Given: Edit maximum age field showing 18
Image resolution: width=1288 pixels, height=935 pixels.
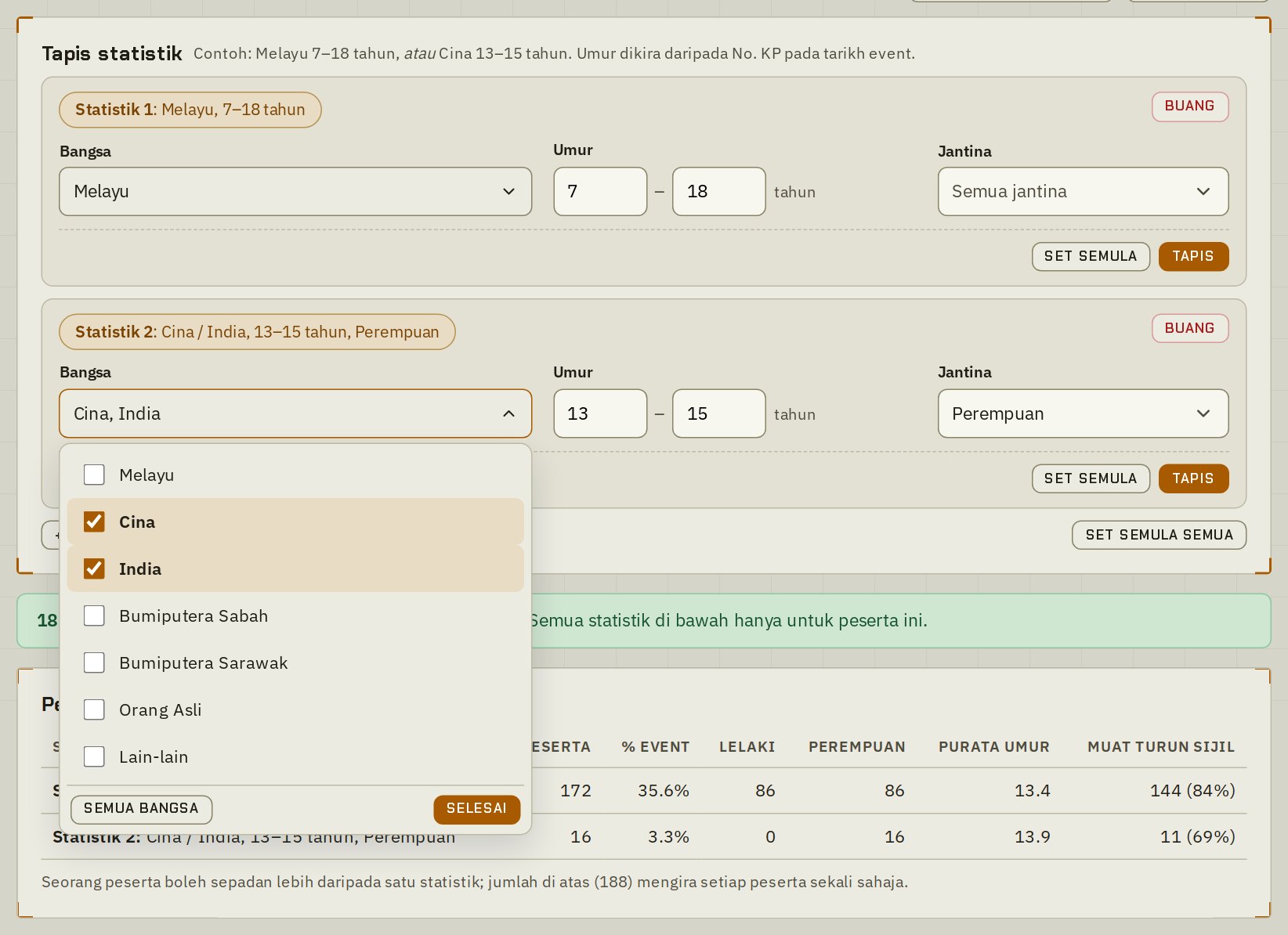Looking at the screenshot, I should click(718, 191).
